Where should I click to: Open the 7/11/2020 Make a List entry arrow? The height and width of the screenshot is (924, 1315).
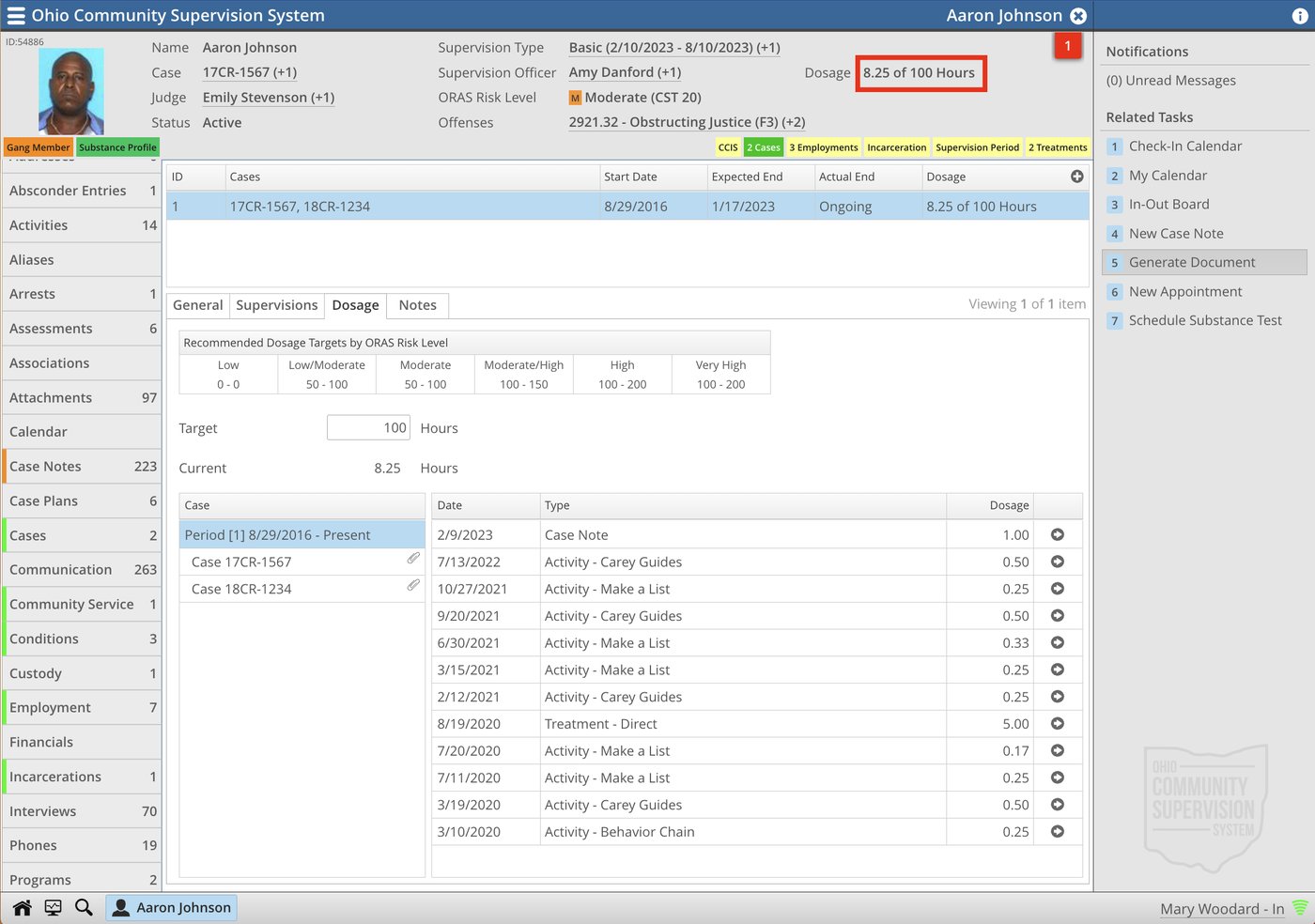1058,778
